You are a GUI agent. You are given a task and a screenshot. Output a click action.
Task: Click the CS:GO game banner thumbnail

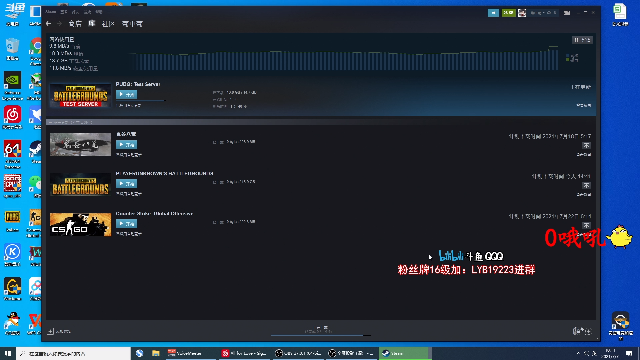click(80, 224)
